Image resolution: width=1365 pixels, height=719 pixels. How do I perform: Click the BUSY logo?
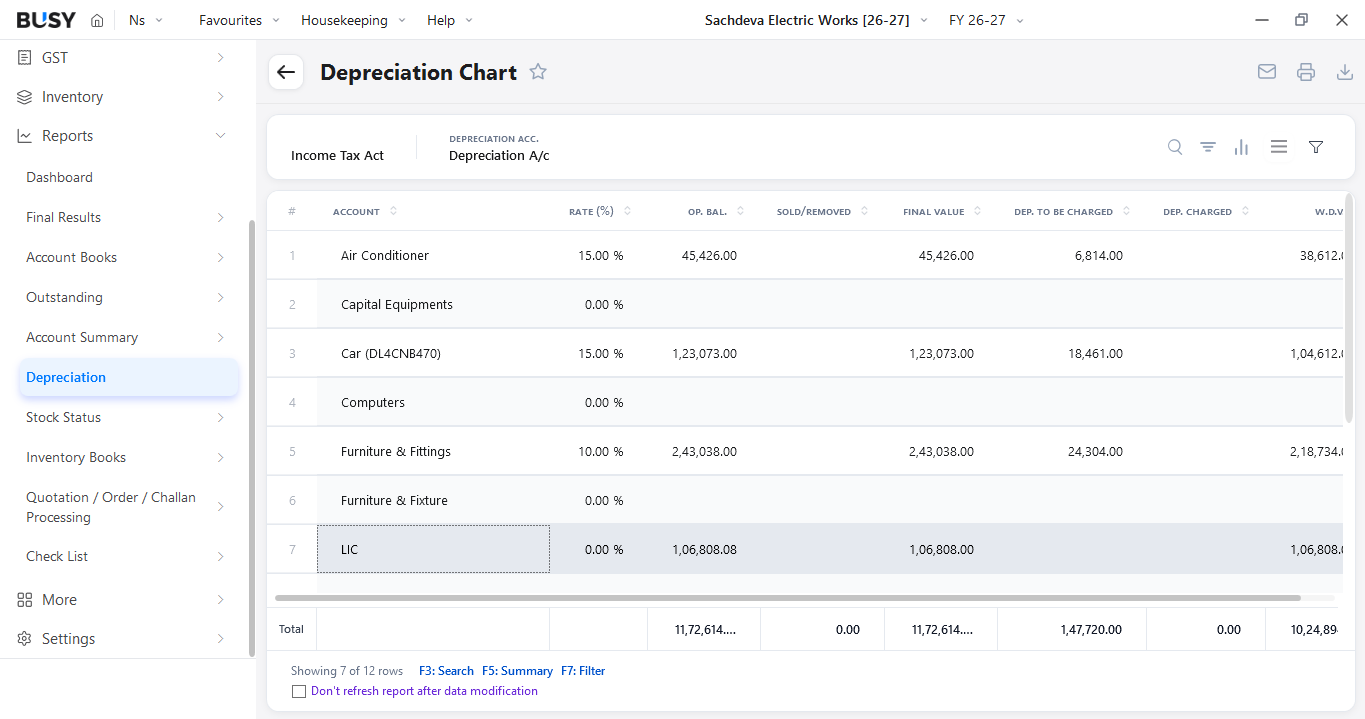coord(46,20)
